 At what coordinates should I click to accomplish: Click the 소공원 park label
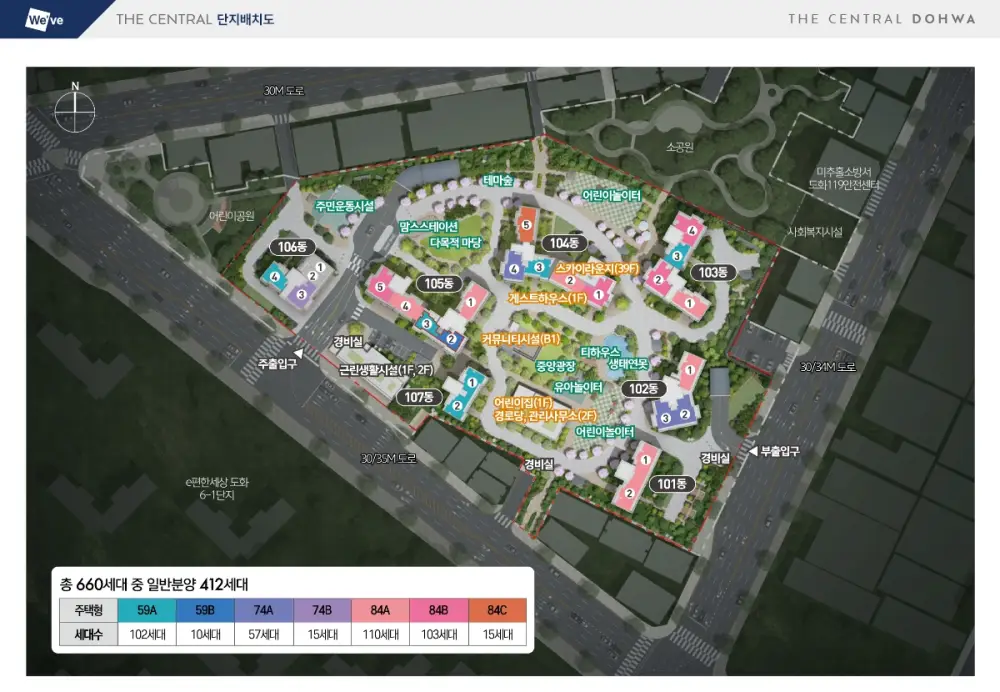pos(679,147)
